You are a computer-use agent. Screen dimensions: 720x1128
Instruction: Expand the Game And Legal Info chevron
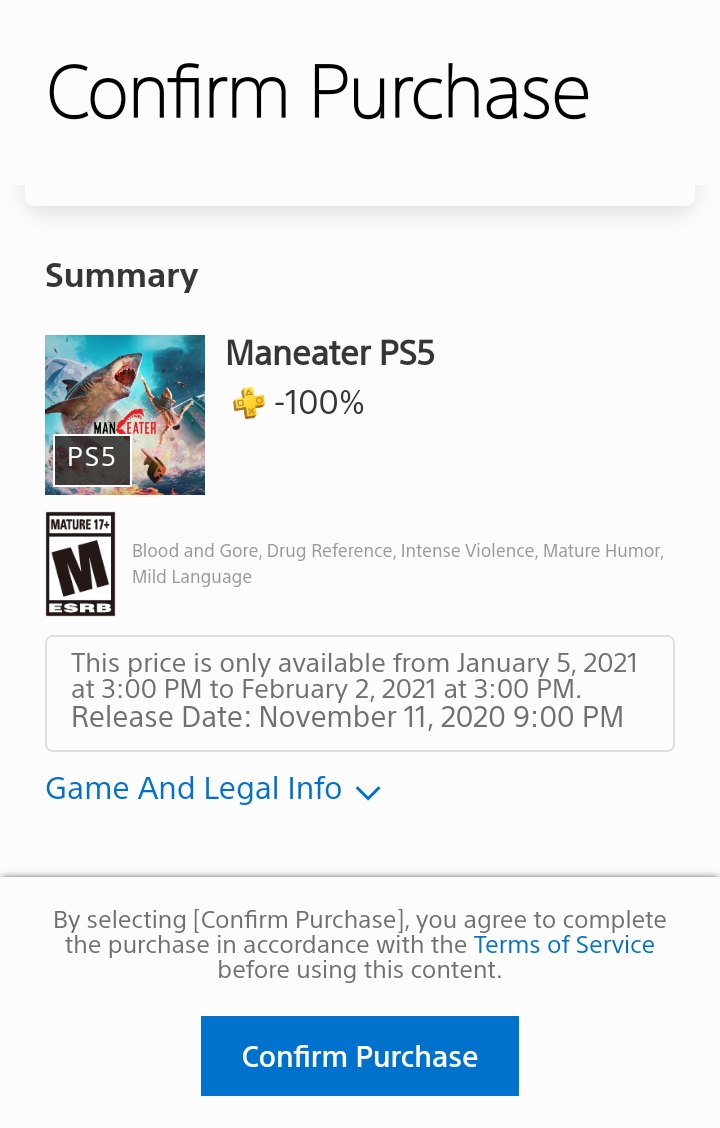368,792
